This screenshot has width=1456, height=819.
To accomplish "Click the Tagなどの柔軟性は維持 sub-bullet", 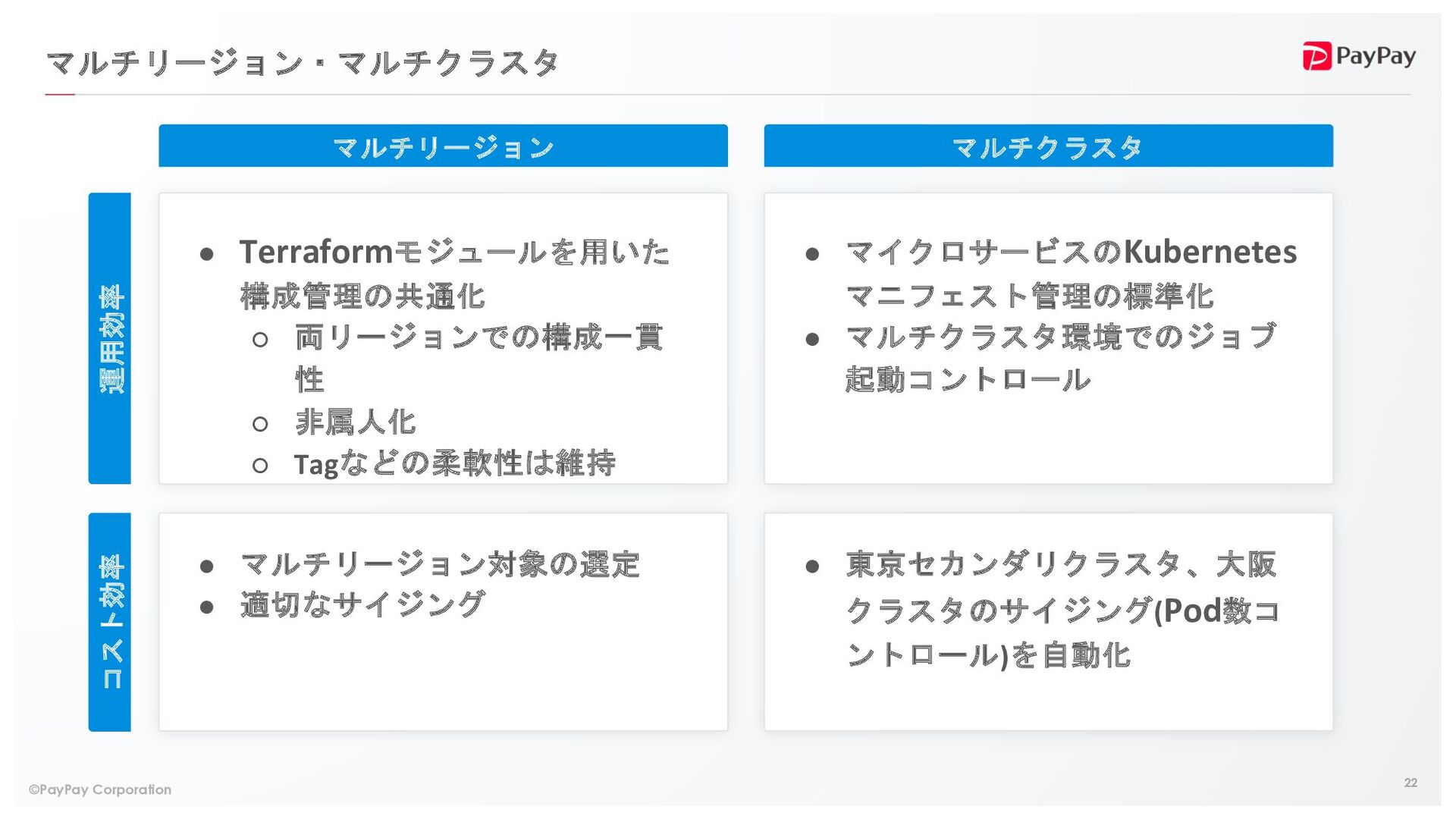I will pyautogui.click(x=453, y=464).
